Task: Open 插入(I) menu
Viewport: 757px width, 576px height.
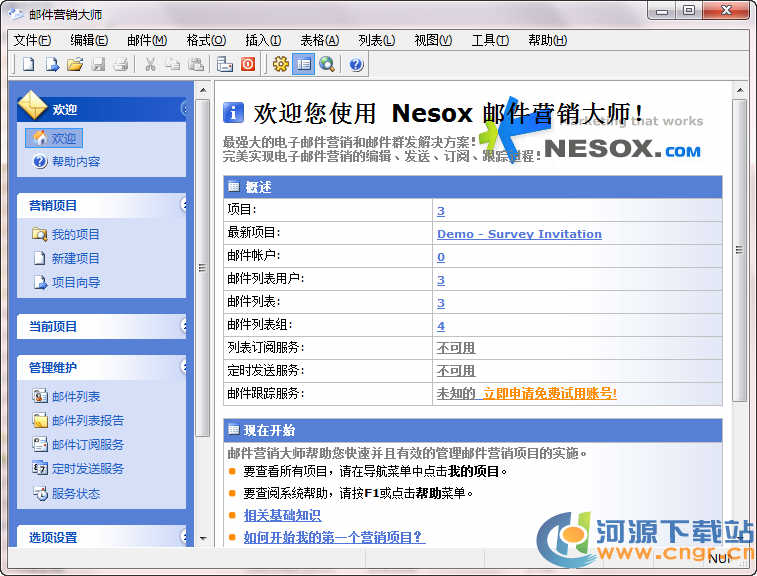Action: coord(263,40)
